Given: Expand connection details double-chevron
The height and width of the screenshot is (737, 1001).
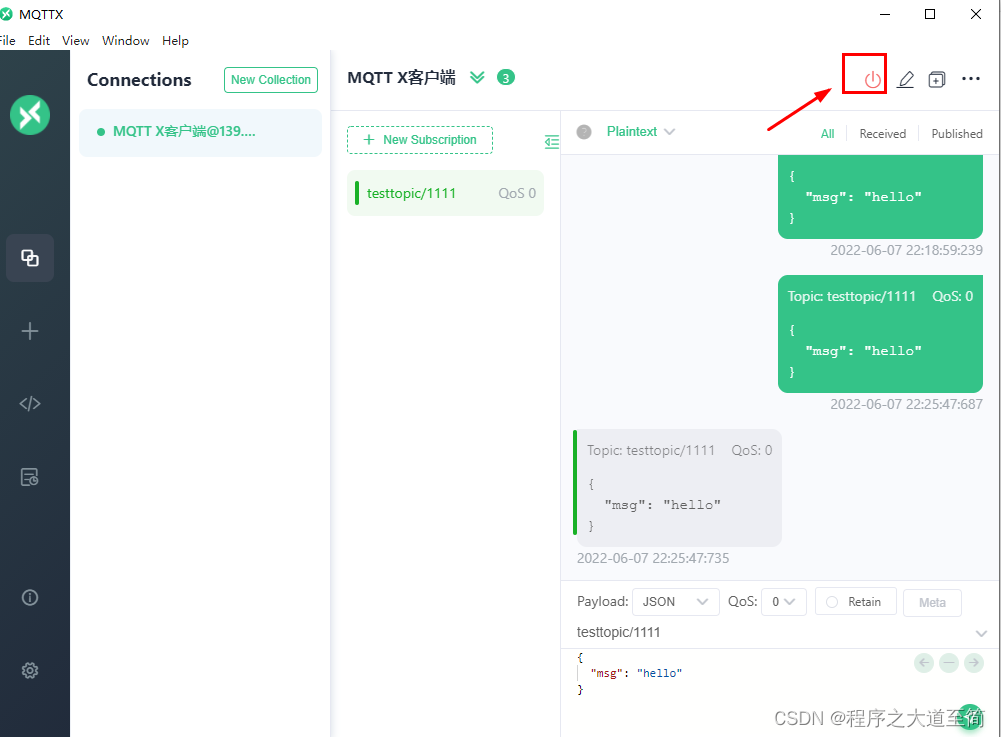Looking at the screenshot, I should (x=478, y=77).
